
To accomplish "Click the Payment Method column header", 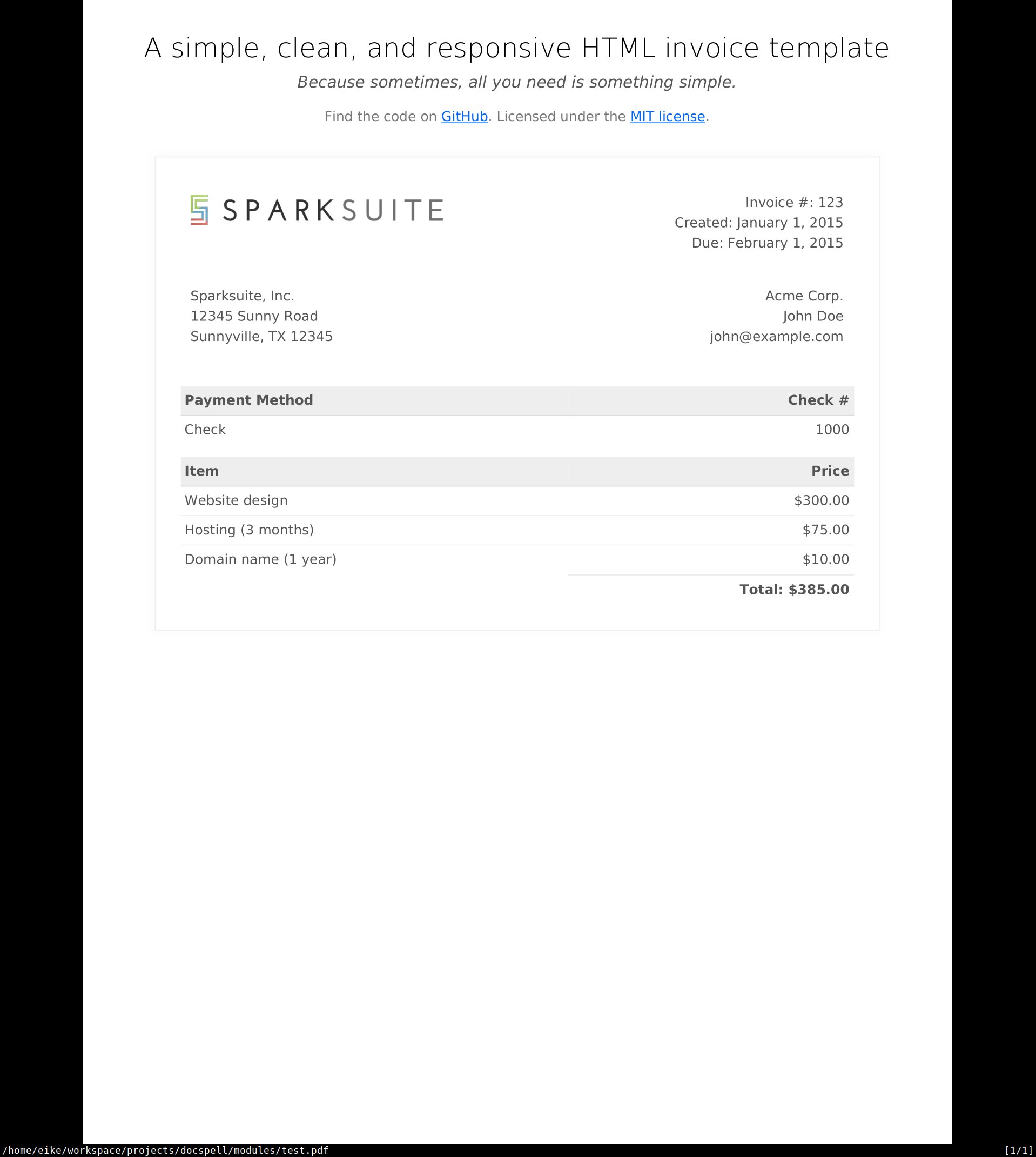I will click(x=249, y=400).
